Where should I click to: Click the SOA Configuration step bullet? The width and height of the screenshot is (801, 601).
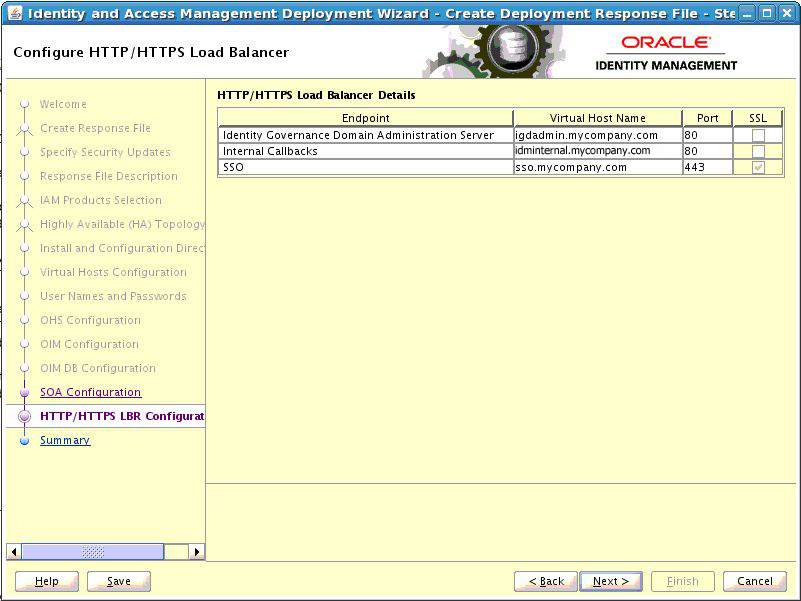(x=24, y=392)
